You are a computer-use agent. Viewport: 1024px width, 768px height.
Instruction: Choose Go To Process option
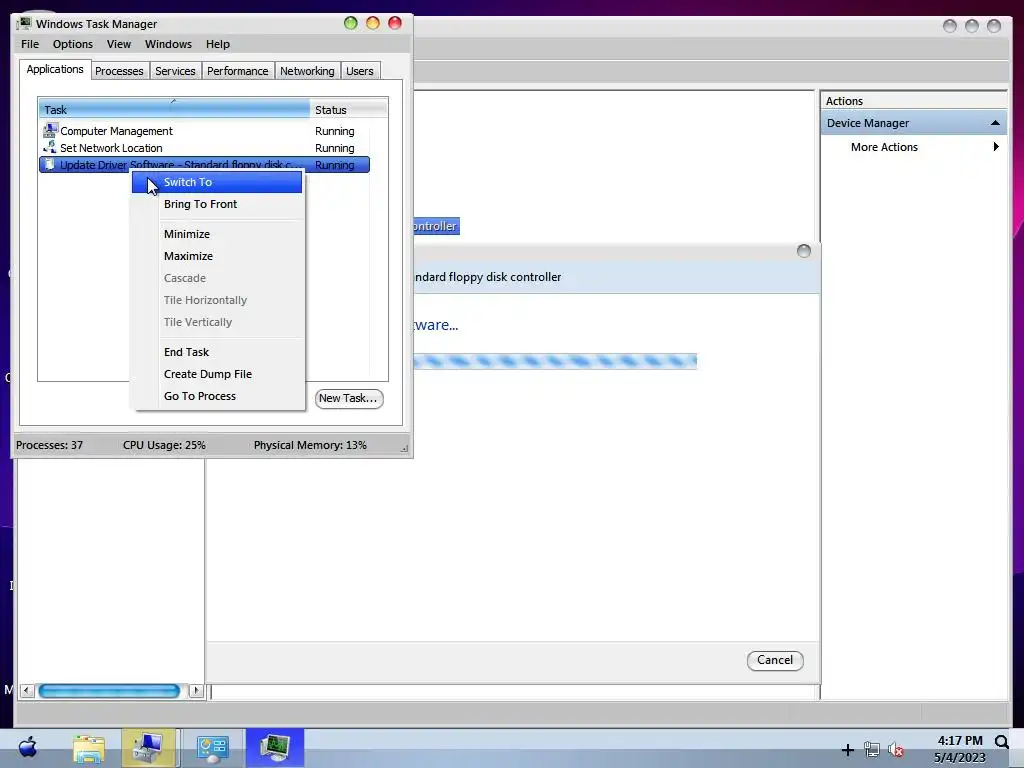point(217,396)
